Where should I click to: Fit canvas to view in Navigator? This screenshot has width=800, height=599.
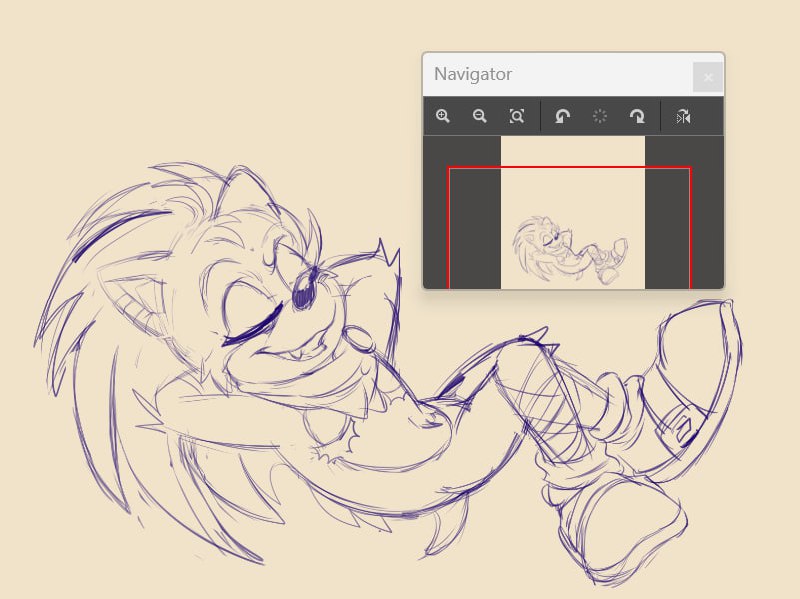click(517, 116)
